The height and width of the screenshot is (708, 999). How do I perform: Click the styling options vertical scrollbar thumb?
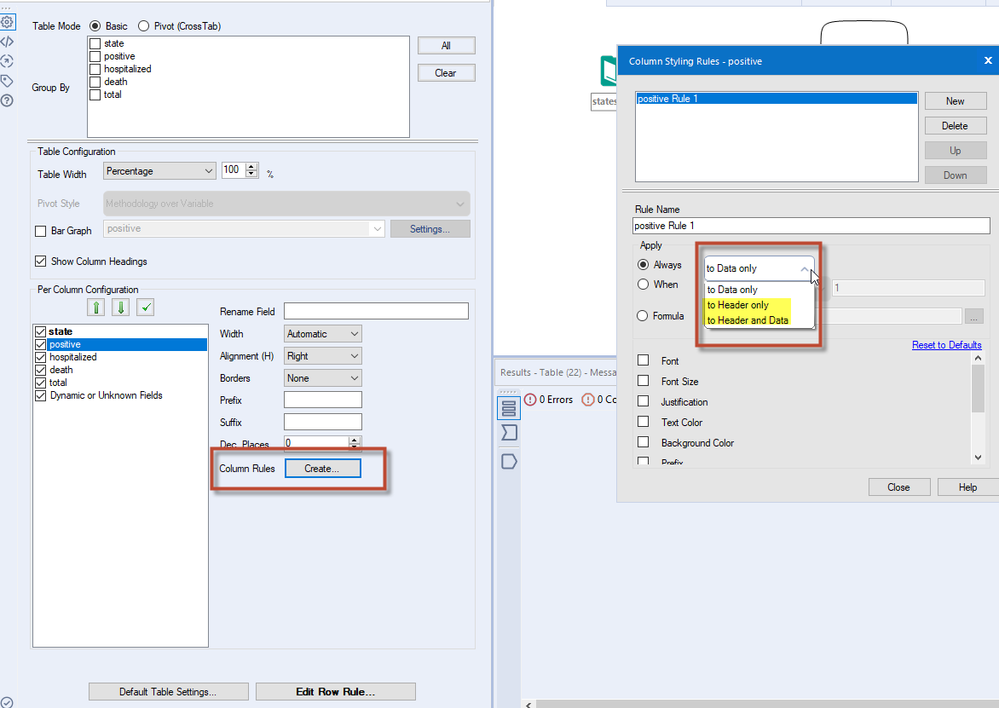point(978,388)
